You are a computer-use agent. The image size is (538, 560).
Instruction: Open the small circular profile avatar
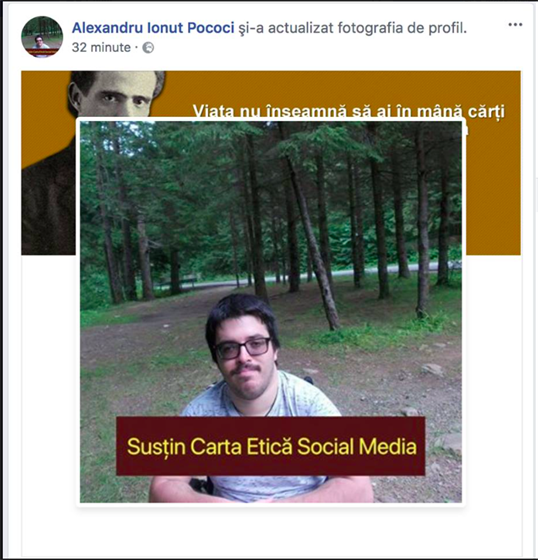click(42, 37)
